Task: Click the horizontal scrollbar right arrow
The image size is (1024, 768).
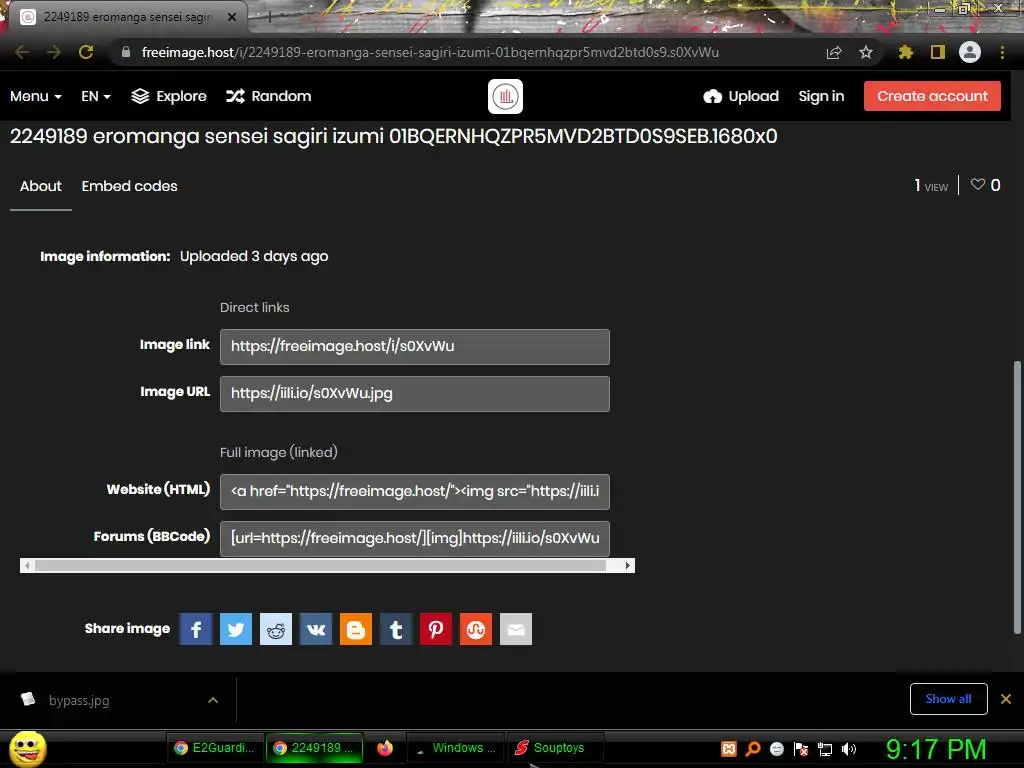Action: 628,566
